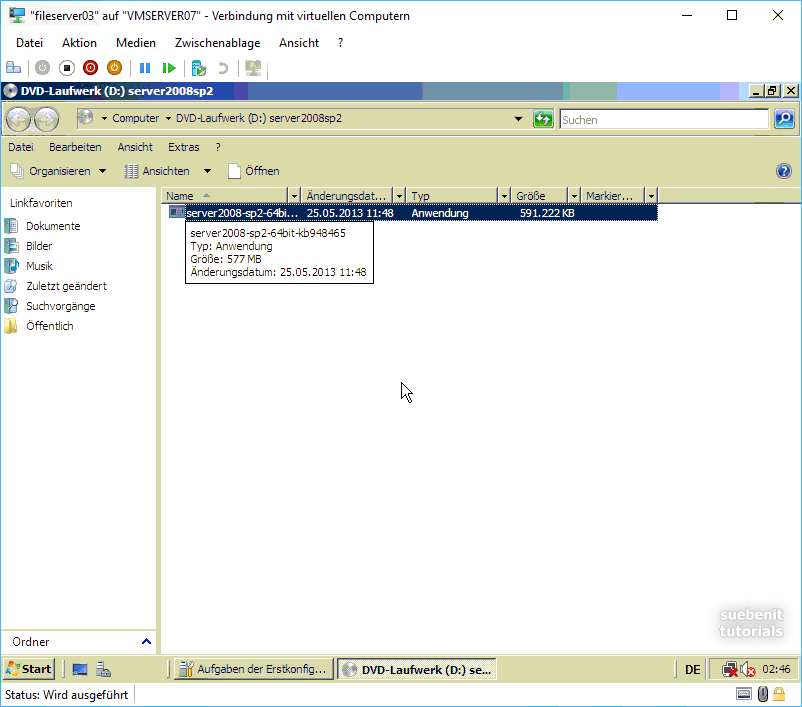
Task: Sort by the Name column header
Action: 225,196
